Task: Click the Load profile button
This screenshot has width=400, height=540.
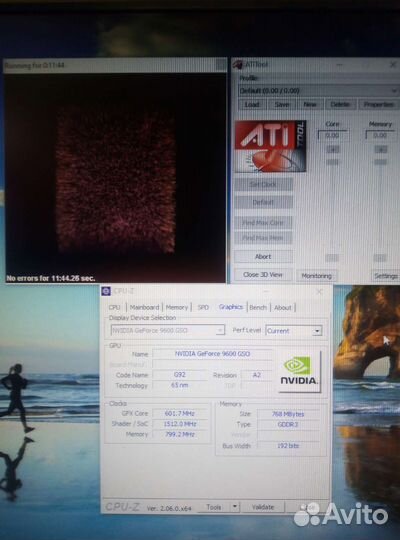Action: point(252,104)
